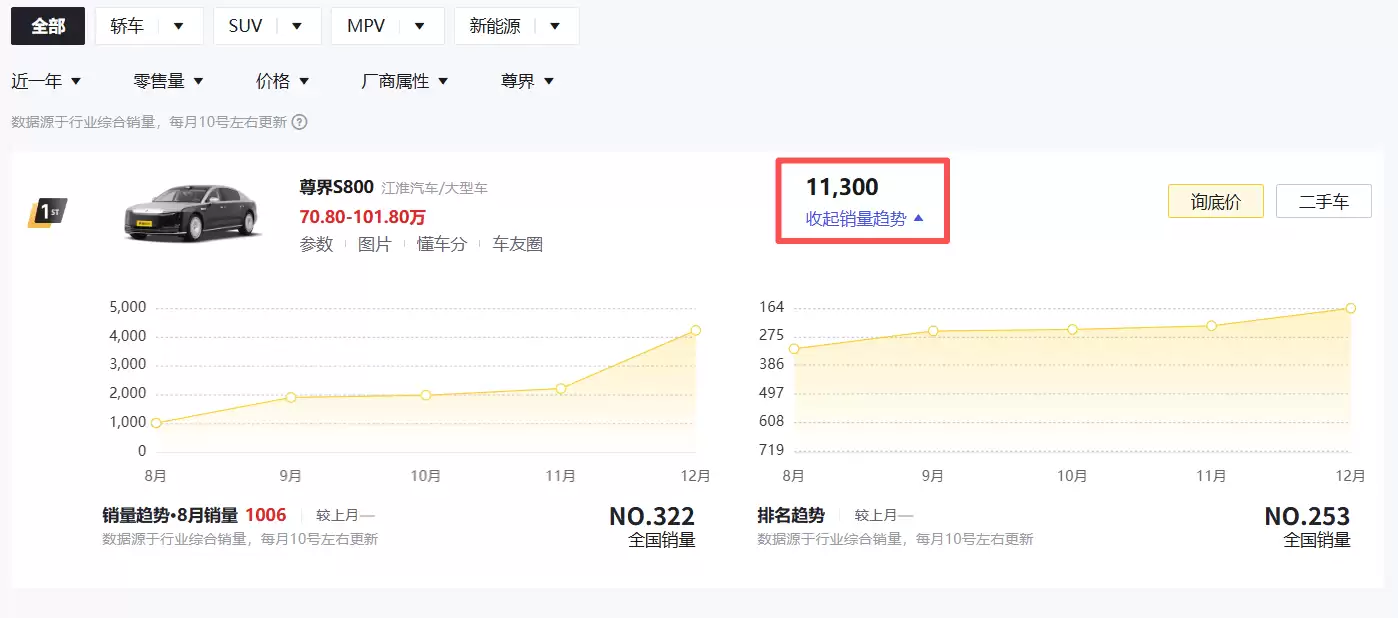The image size is (1398, 618).
Task: Open the 尊界S800 model page
Action: (336, 187)
